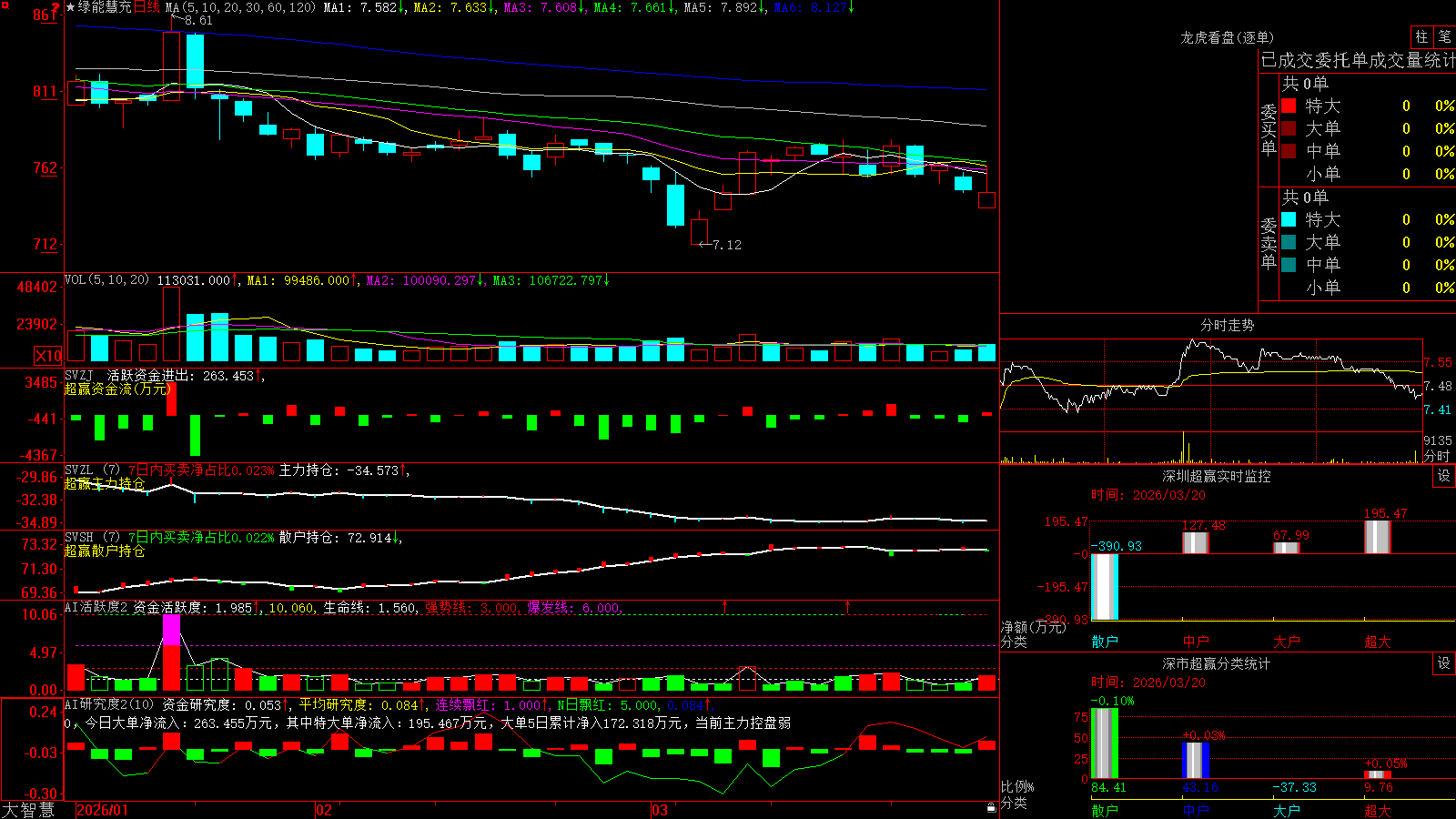Click the teal 大单 swatch under 委卖单
1456x819 pixels.
pos(1289,242)
